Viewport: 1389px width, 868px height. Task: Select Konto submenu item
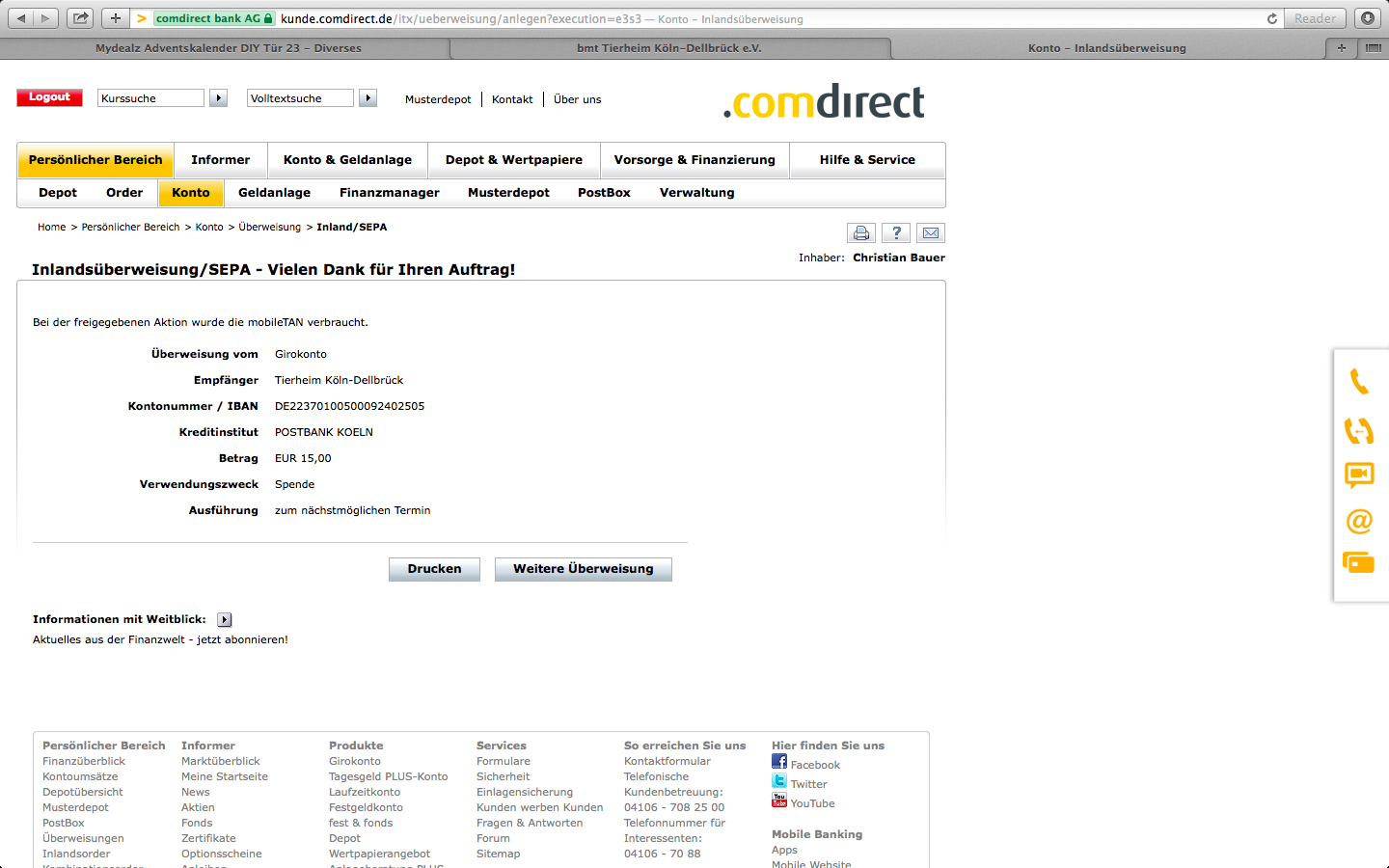pyautogui.click(x=191, y=193)
